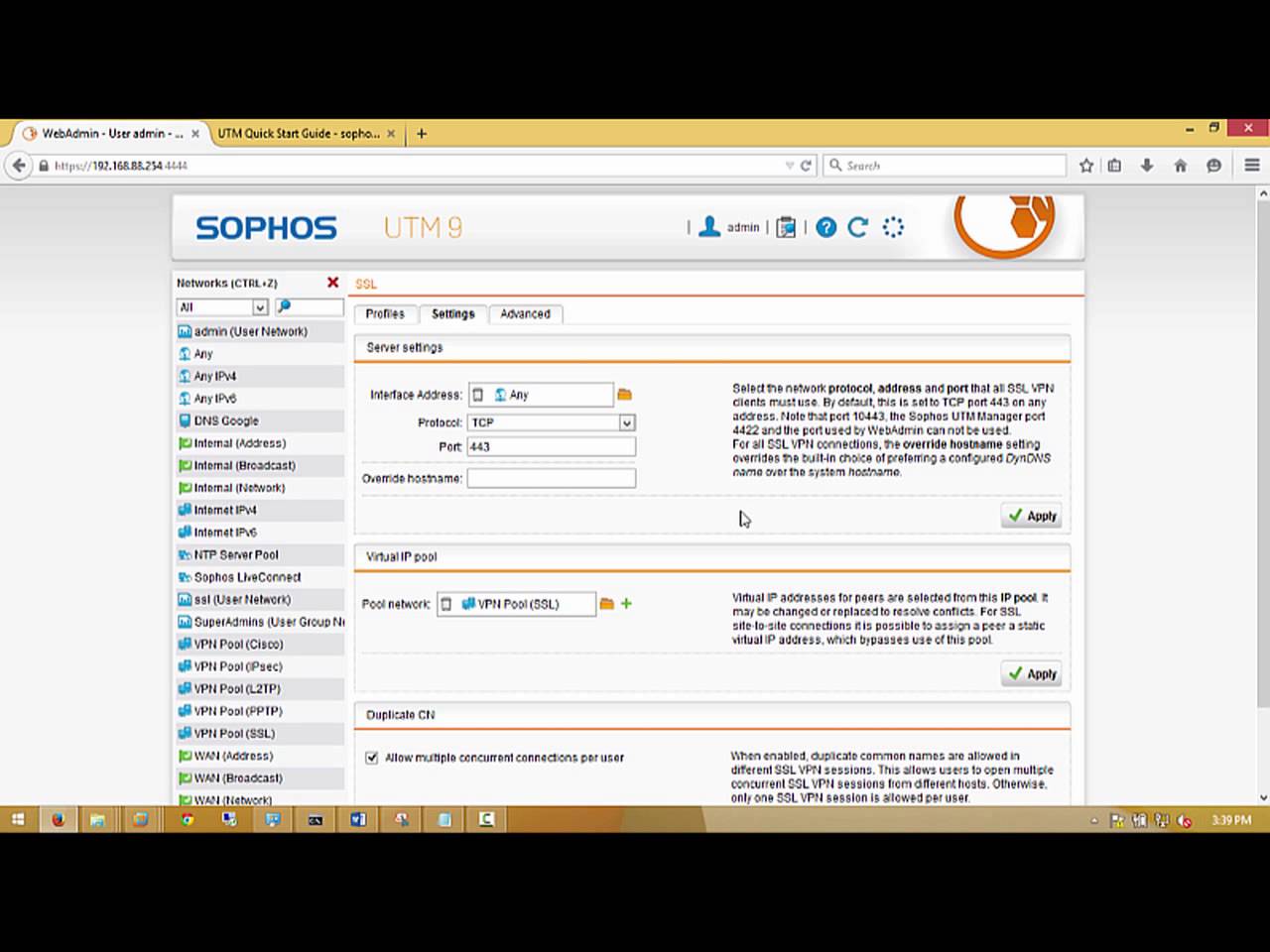The height and width of the screenshot is (952, 1270).
Task: Select Internet IPv4 network object
Action: 260,510
